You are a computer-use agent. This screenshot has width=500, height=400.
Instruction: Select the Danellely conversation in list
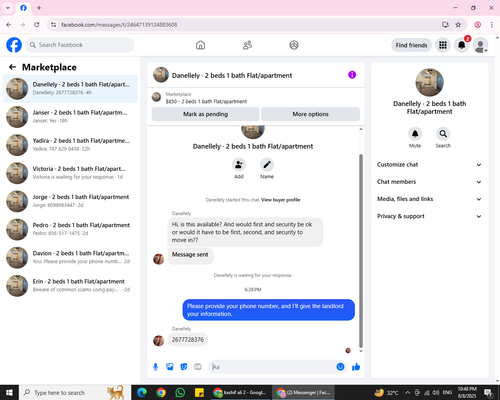click(70, 89)
